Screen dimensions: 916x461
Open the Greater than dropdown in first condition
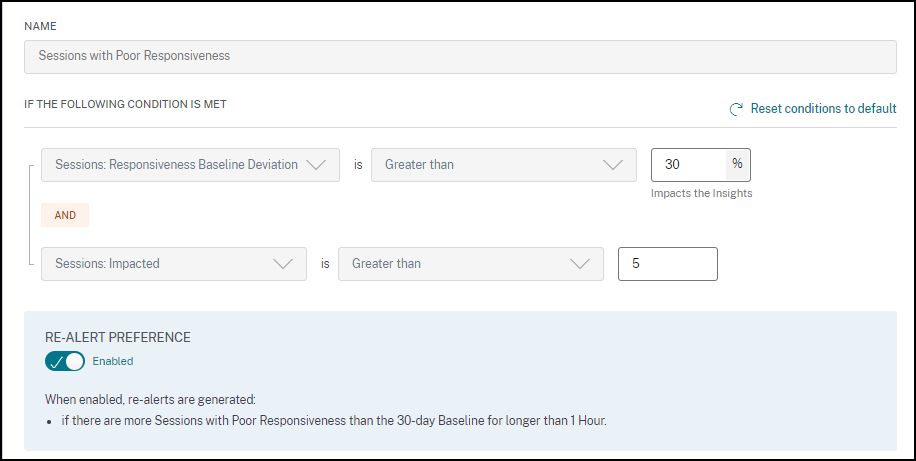tap(490, 165)
